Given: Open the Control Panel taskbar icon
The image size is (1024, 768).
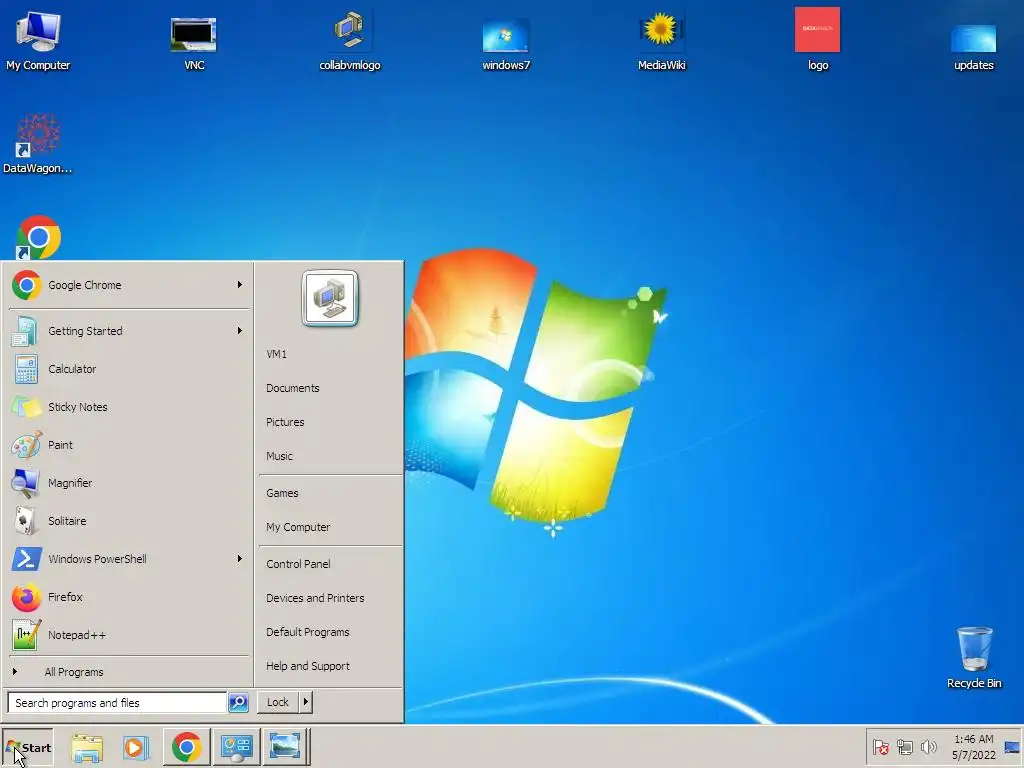Looking at the screenshot, I should pos(236,747).
